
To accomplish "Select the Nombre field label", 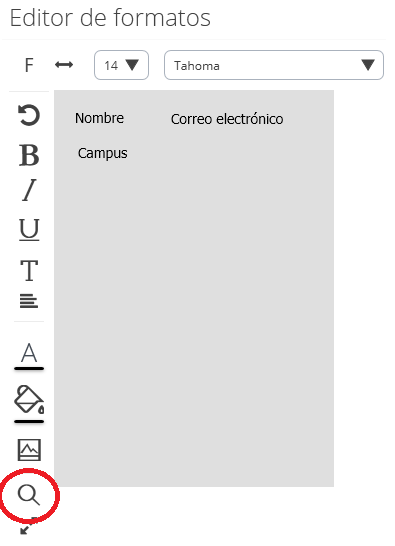I will [x=99, y=118].
